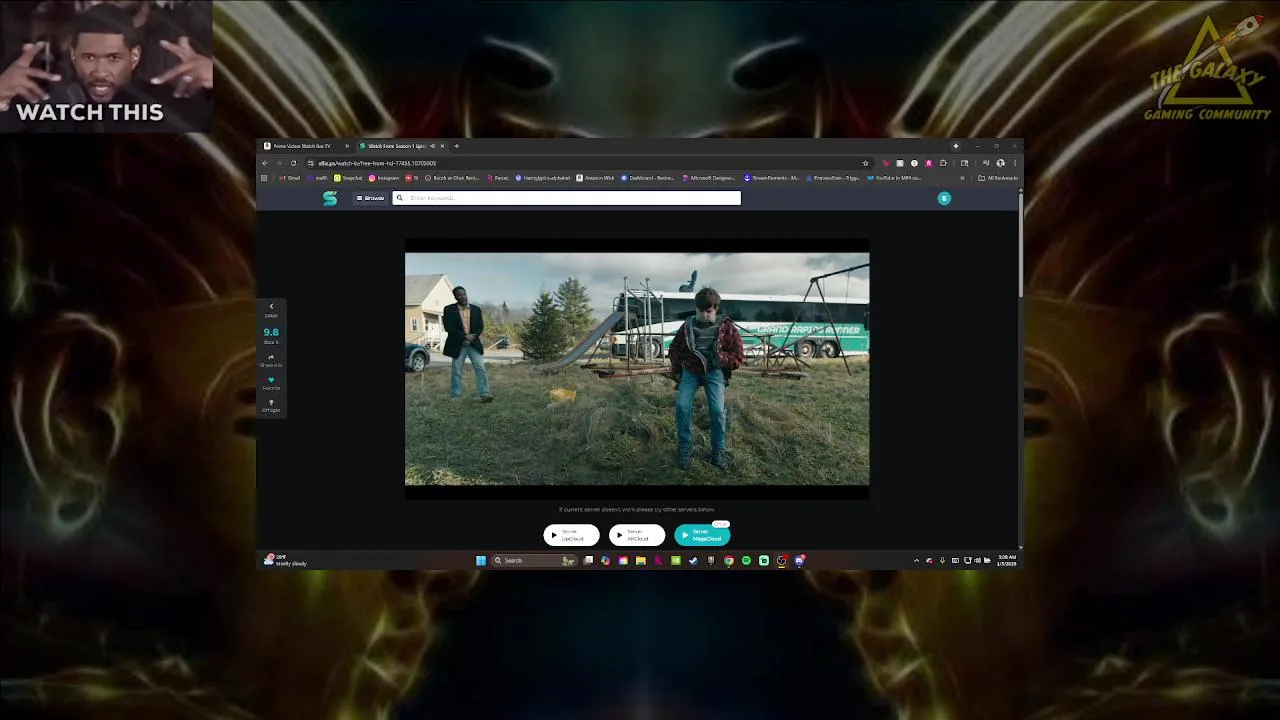Open the taskbar clock and date
This screenshot has width=1280, height=720.
(1007, 560)
